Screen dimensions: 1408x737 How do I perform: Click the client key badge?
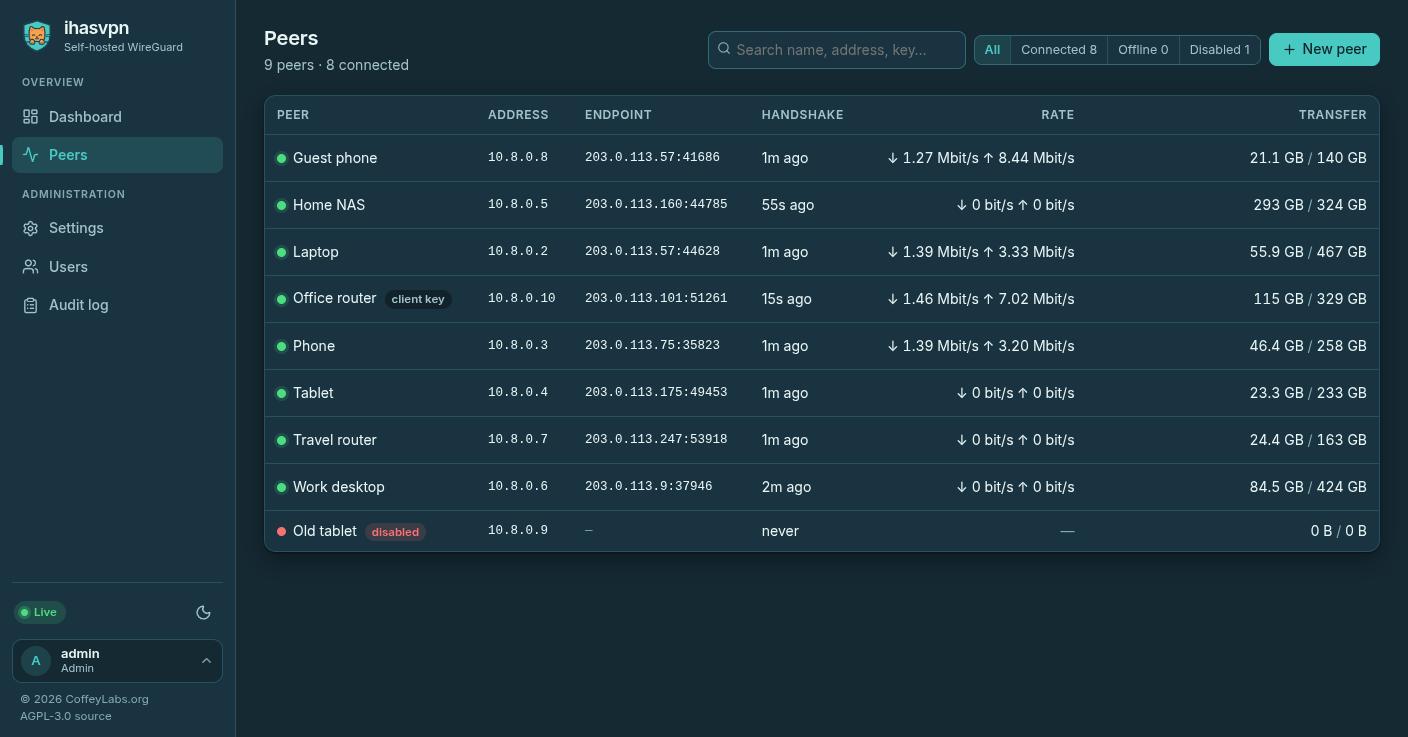point(418,299)
